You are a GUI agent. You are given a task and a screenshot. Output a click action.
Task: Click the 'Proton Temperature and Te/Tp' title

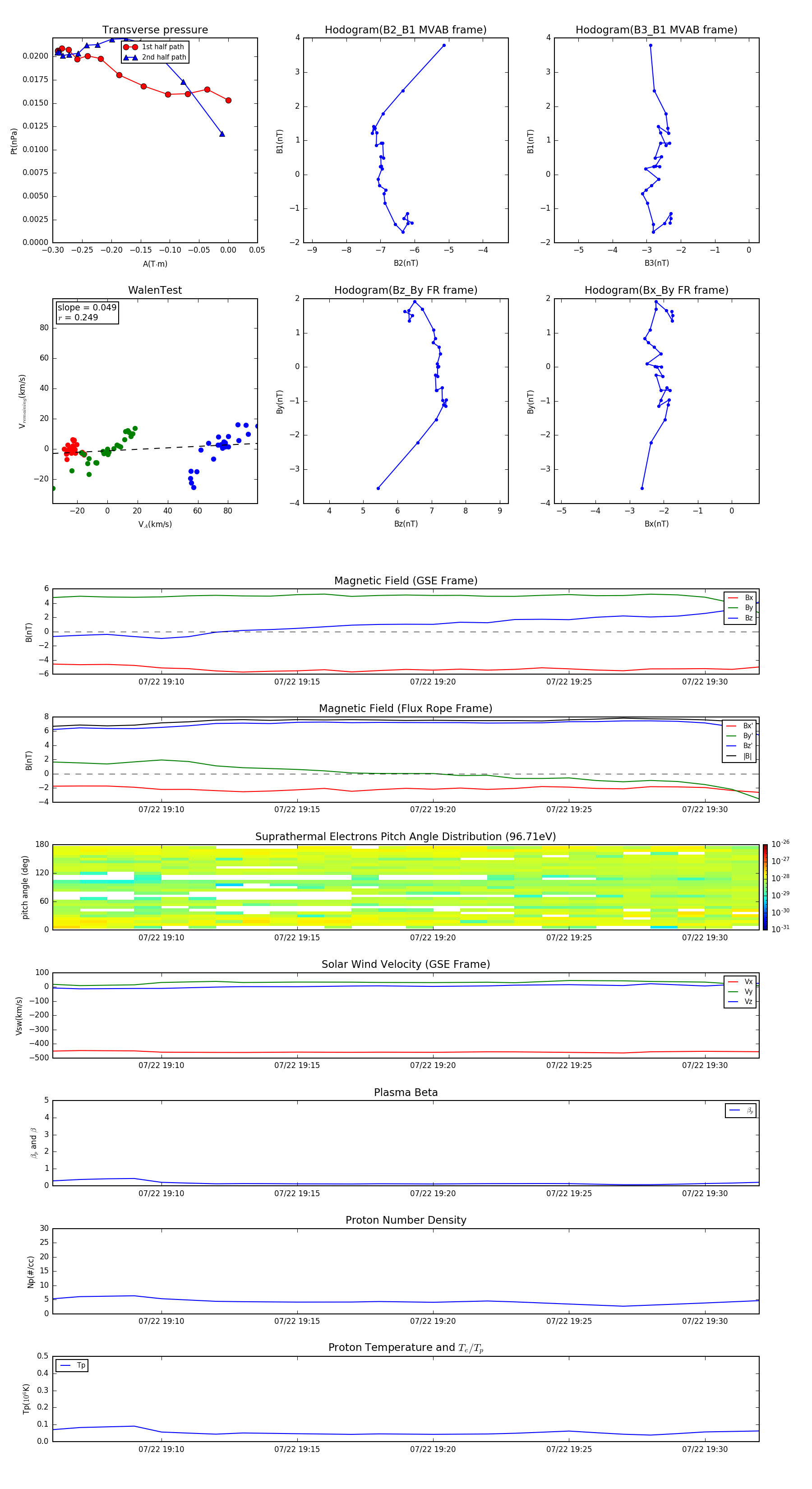point(406,1348)
